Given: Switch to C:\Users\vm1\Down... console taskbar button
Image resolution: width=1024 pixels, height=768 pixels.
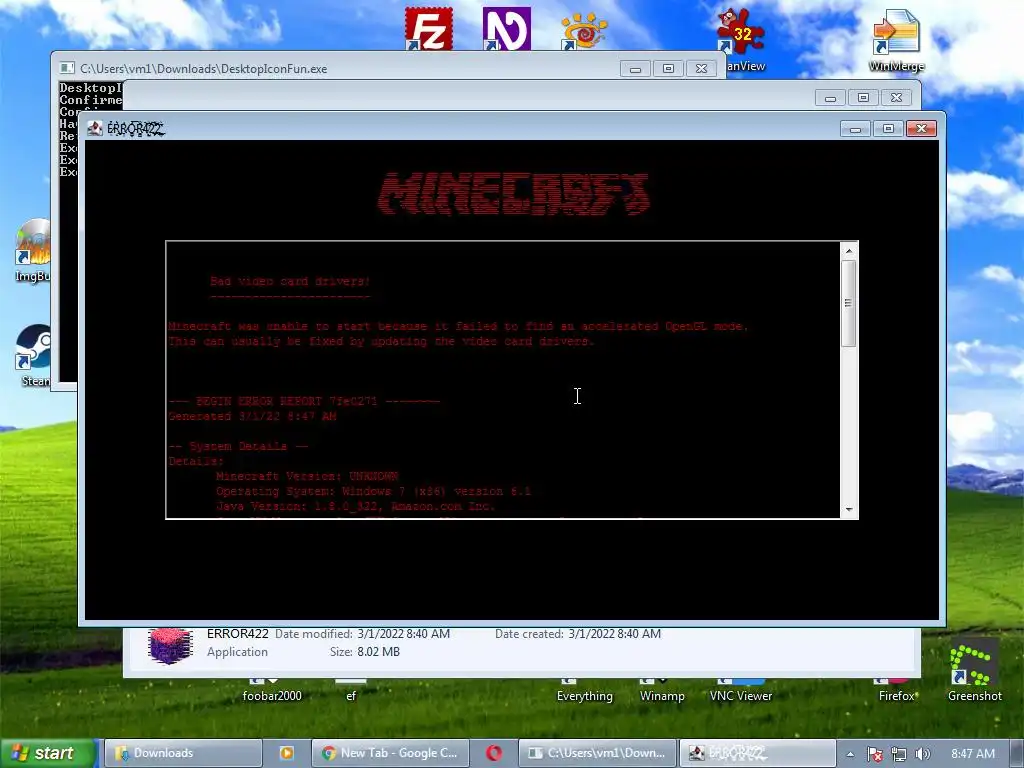Looking at the screenshot, I should point(598,753).
